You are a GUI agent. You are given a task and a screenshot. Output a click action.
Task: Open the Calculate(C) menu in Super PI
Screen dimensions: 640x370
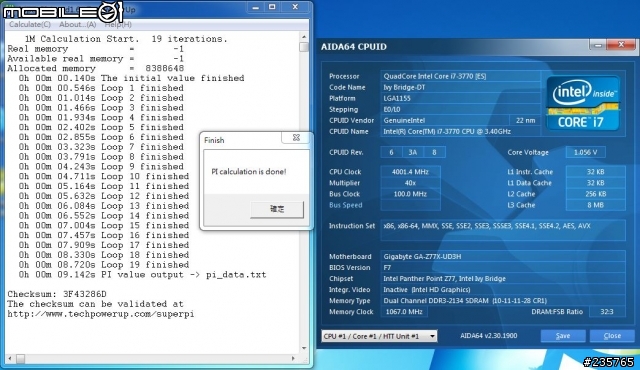pos(30,24)
